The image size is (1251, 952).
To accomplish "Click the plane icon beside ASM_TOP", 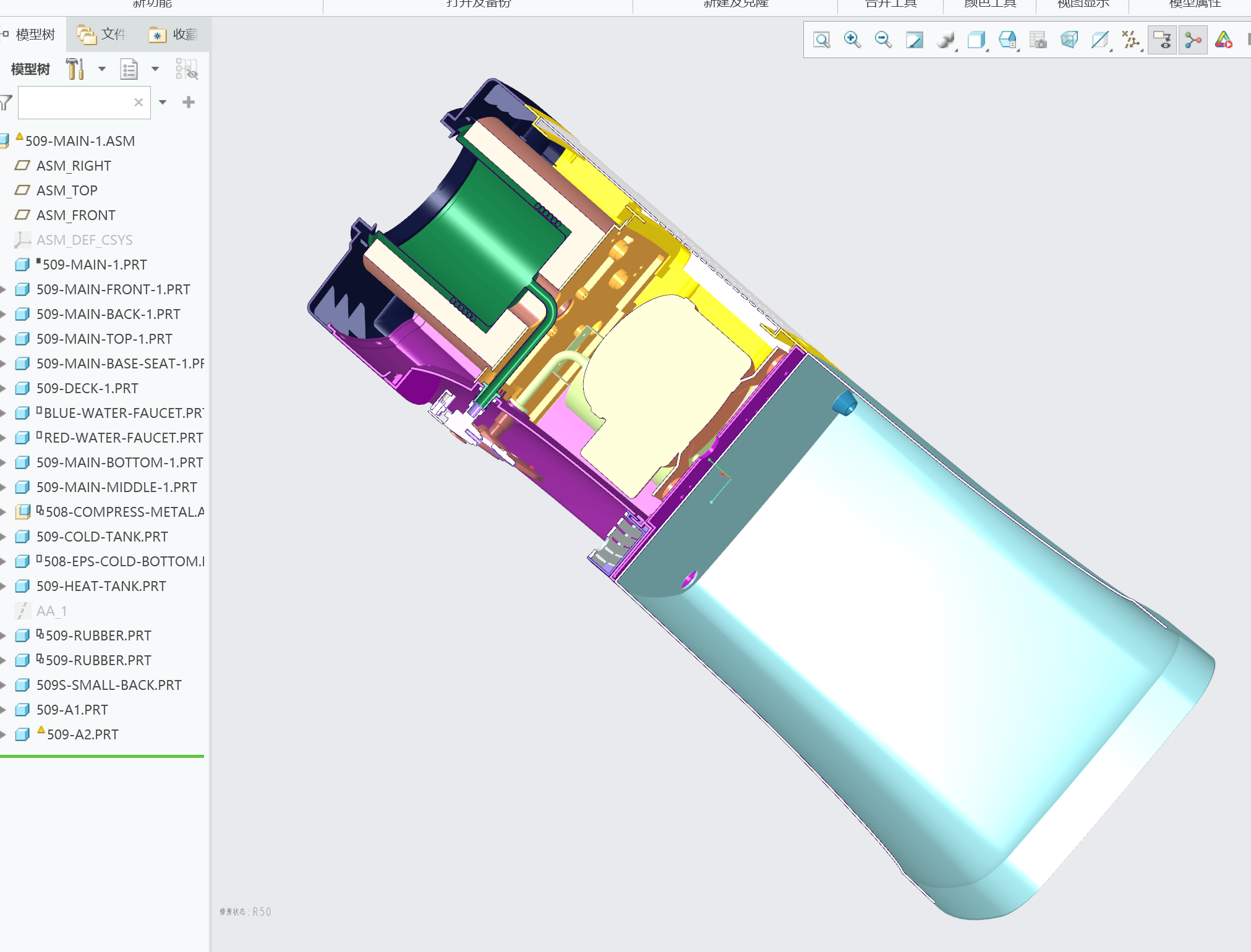I will (x=22, y=190).
